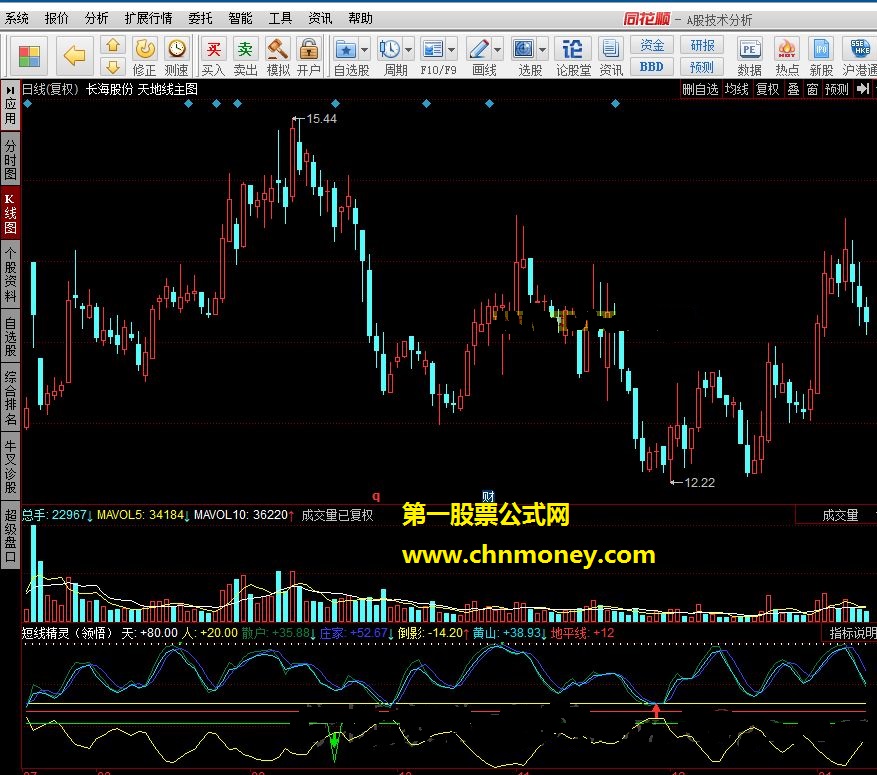Screen dimensions: 877x775
Task: Open the 帮助 menu
Action: tap(360, 18)
